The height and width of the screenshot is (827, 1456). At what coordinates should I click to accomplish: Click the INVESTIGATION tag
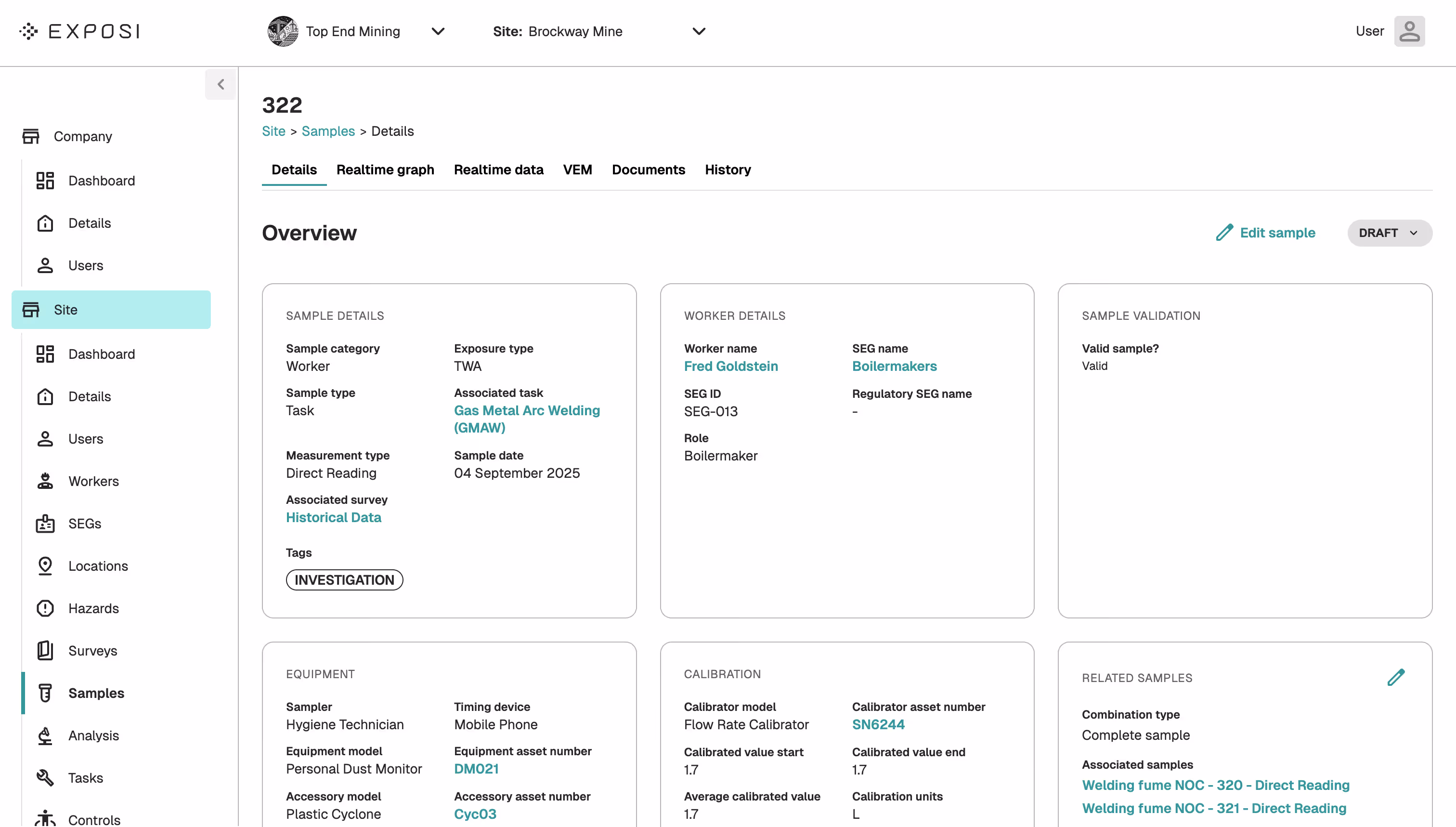tap(344, 579)
